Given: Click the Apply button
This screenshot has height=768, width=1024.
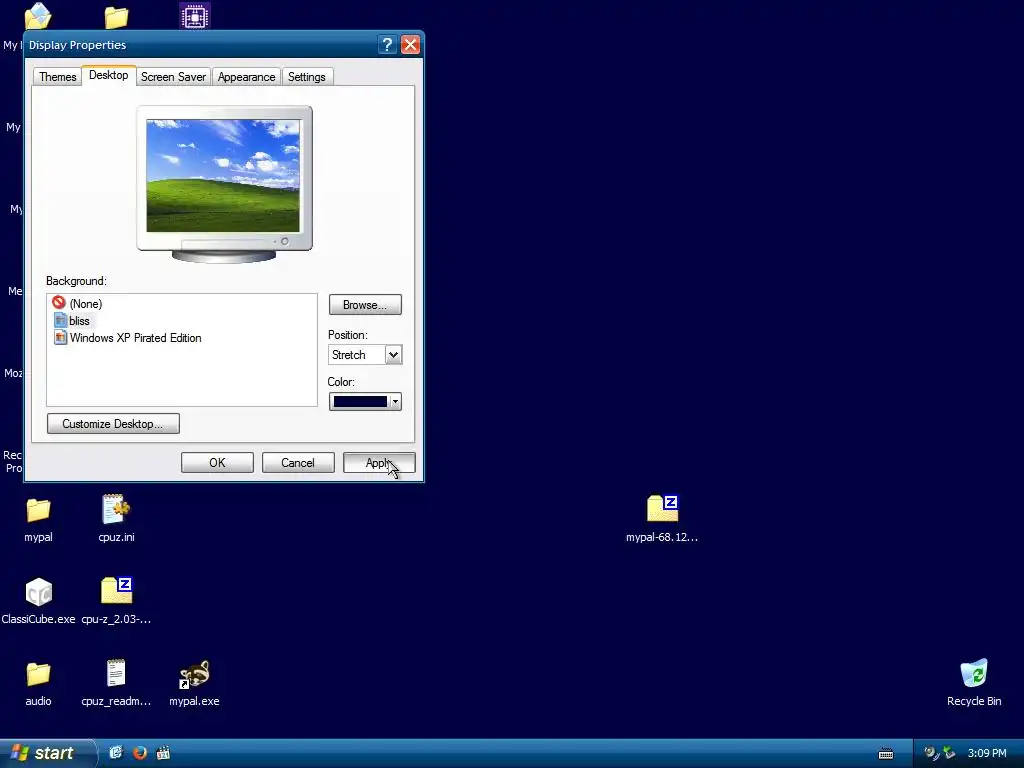Looking at the screenshot, I should (379, 463).
